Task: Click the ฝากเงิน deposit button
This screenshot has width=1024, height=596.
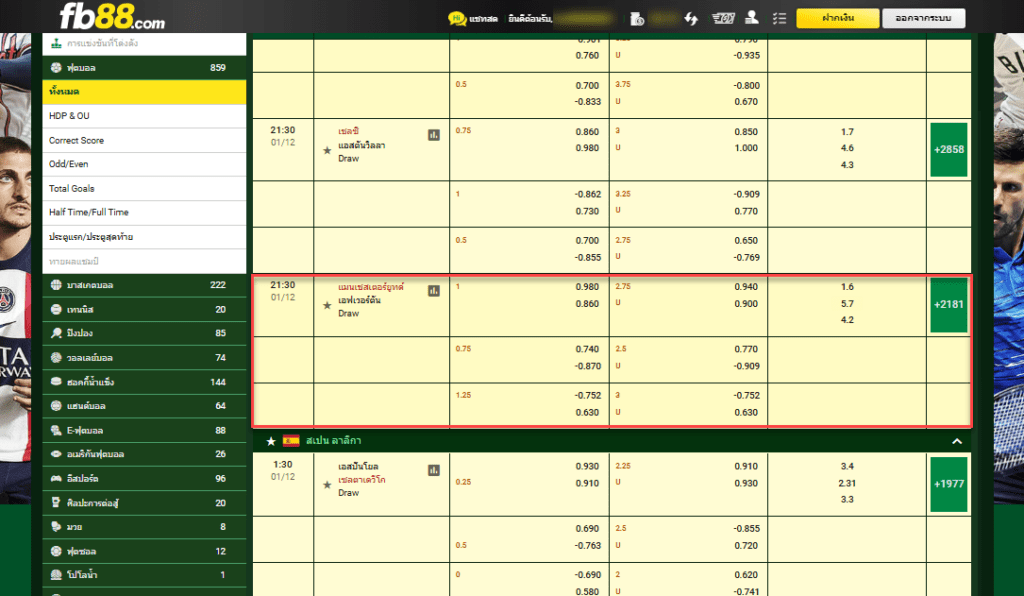Action: (838, 18)
